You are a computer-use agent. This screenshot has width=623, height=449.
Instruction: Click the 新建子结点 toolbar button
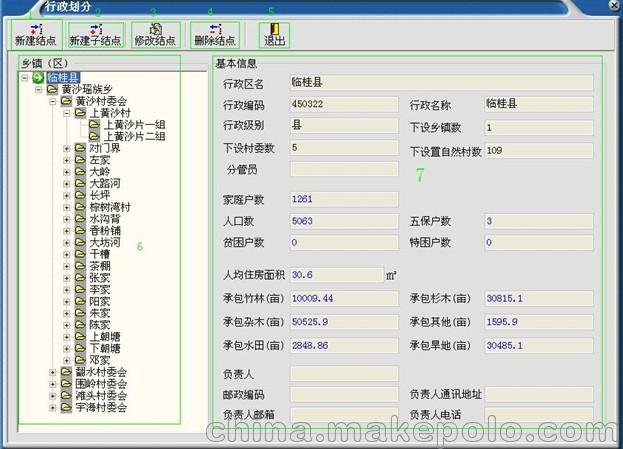pos(96,35)
